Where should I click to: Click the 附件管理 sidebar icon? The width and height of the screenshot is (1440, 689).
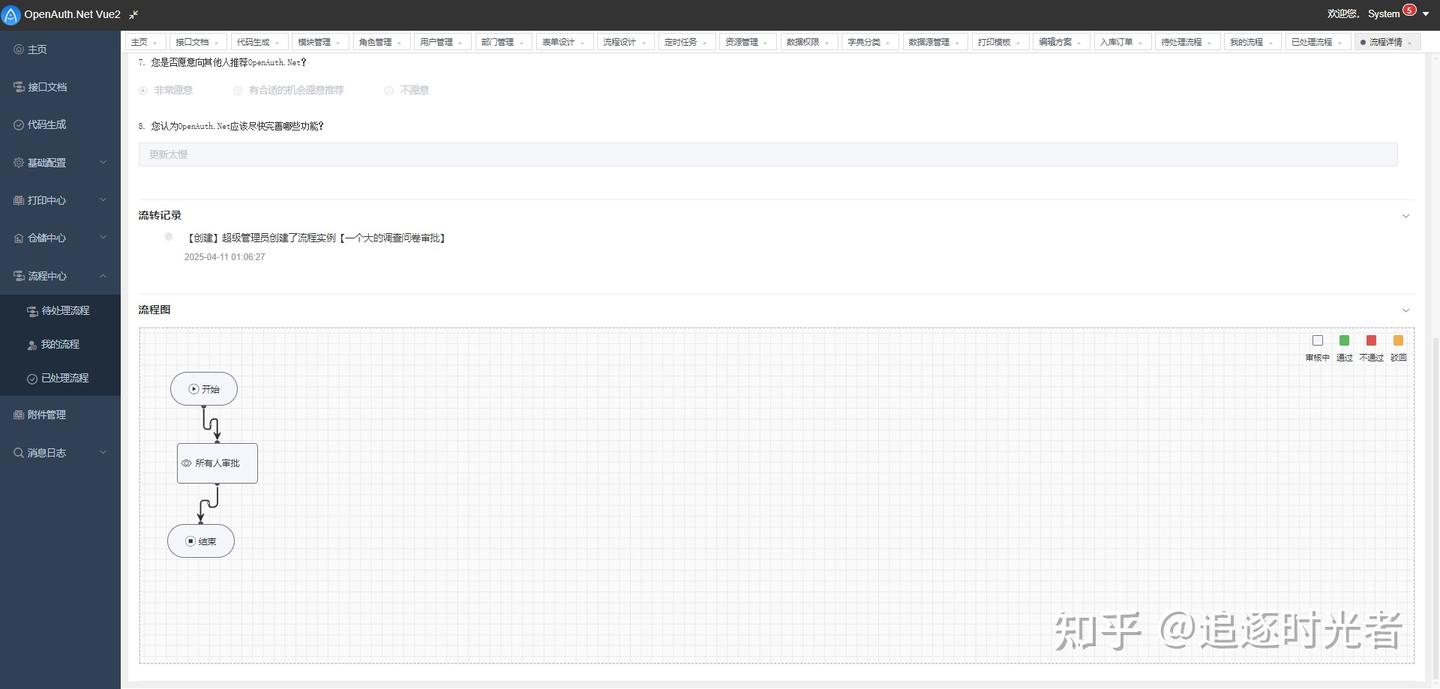point(17,413)
